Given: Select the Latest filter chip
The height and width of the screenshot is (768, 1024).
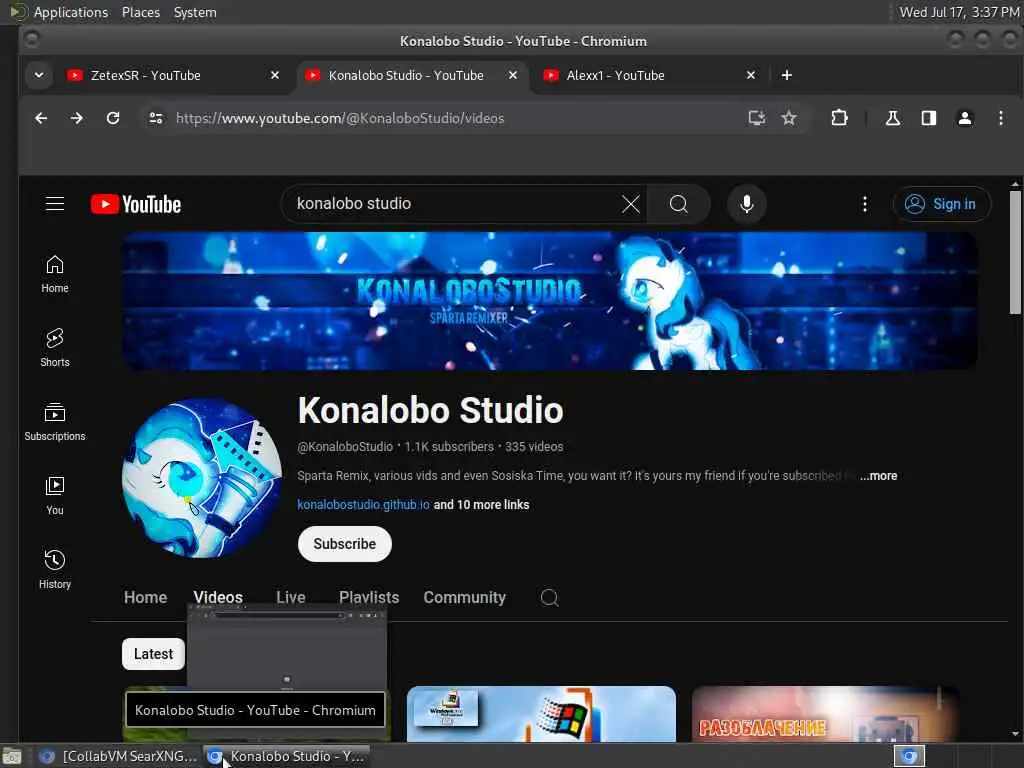Looking at the screenshot, I should point(153,654).
